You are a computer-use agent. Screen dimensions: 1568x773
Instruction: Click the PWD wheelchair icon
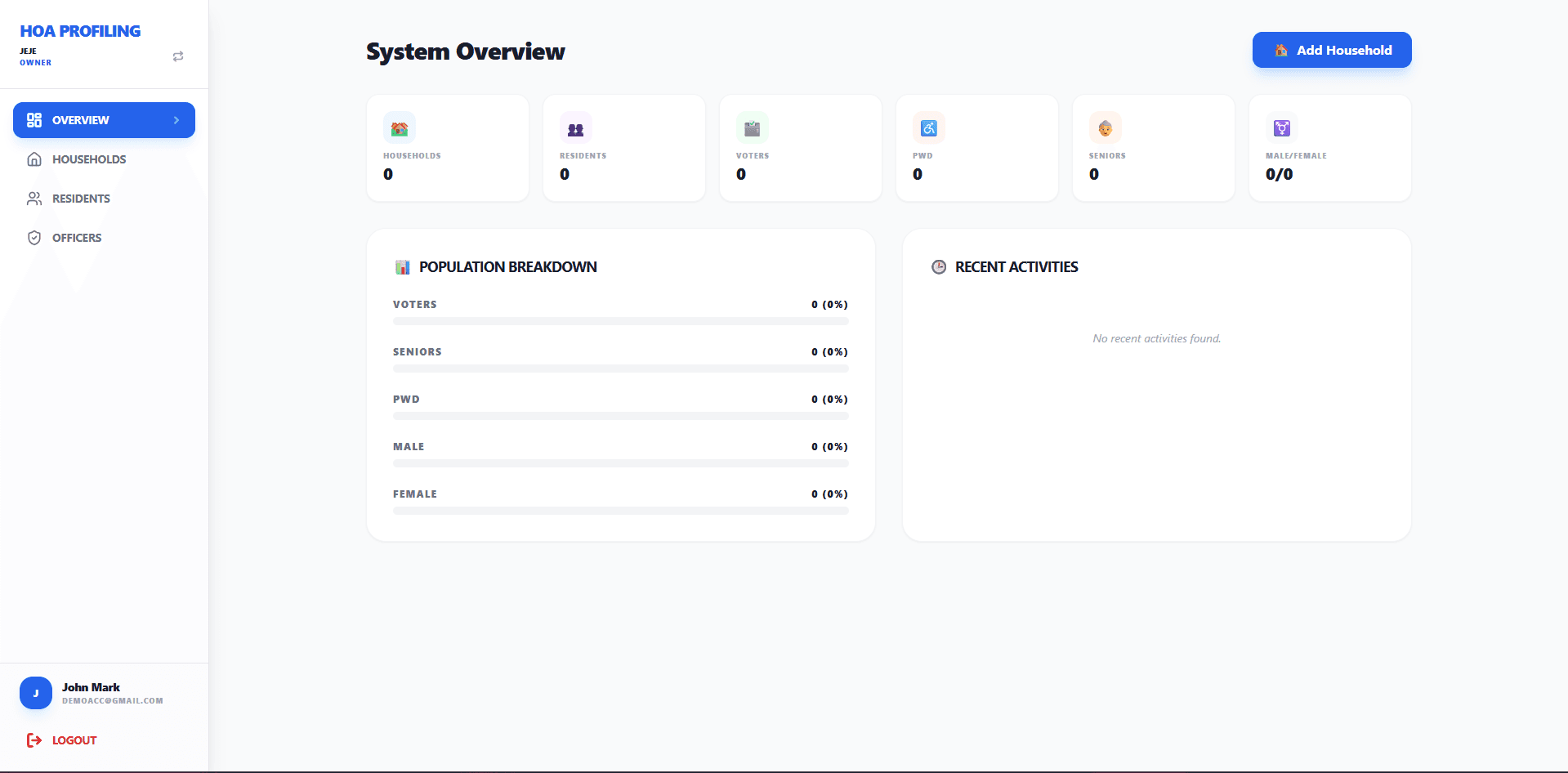pos(929,128)
